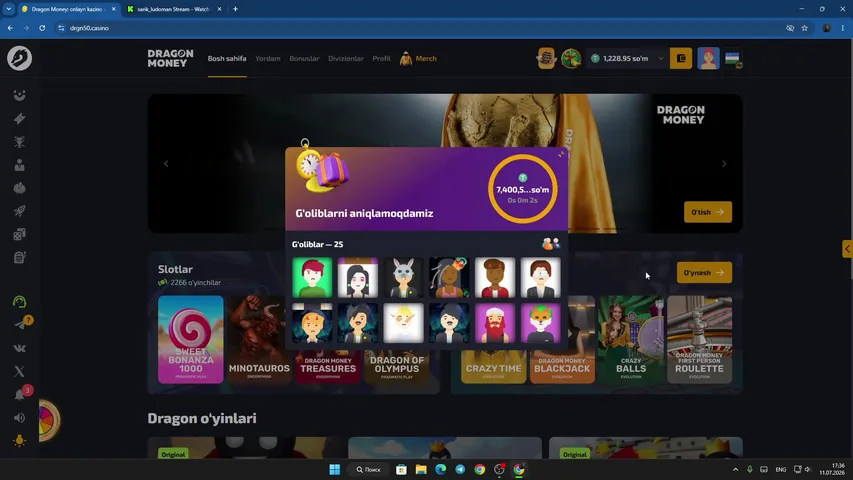Open a new browser tab
This screenshot has width=853, height=480.
point(236,9)
